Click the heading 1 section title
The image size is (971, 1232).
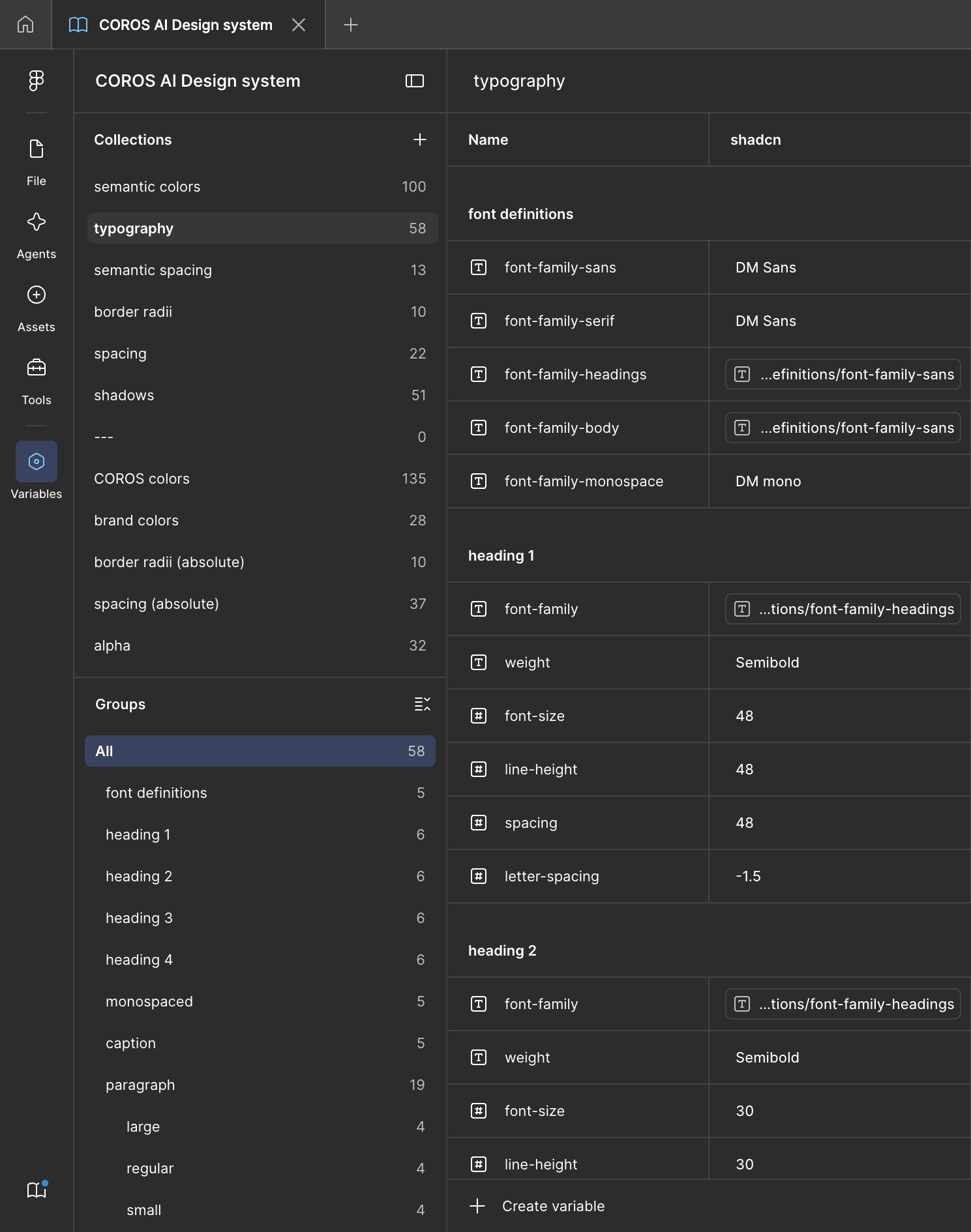coord(501,555)
